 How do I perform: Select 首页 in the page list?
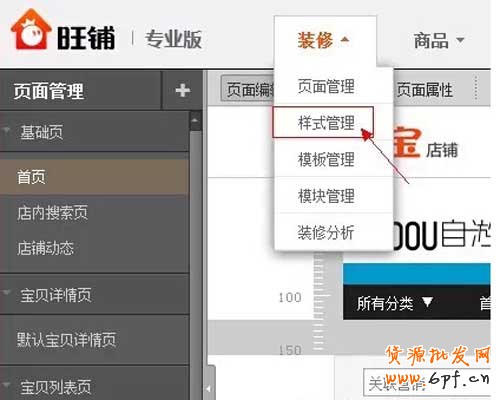(94, 177)
